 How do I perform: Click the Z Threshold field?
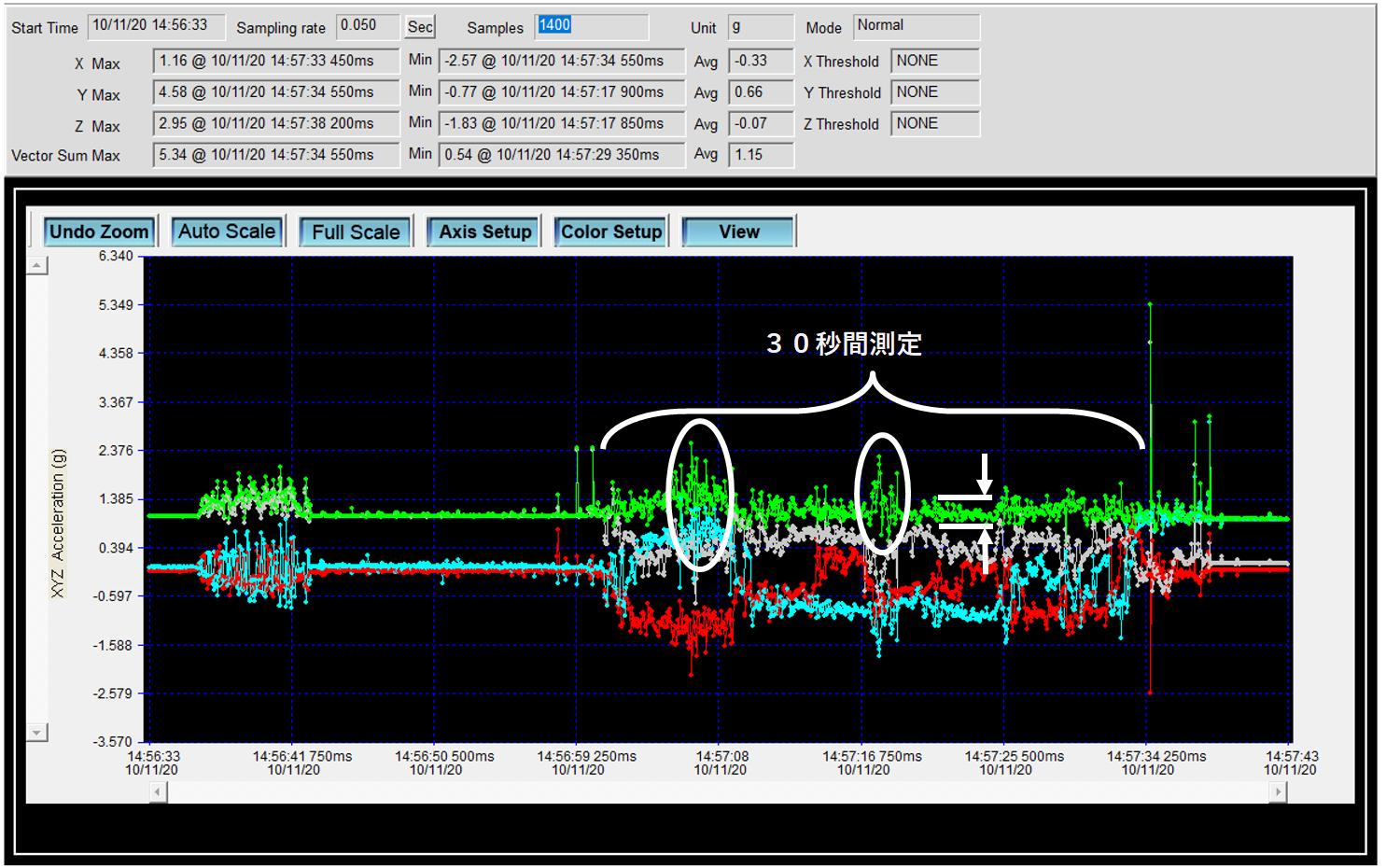pos(935,124)
